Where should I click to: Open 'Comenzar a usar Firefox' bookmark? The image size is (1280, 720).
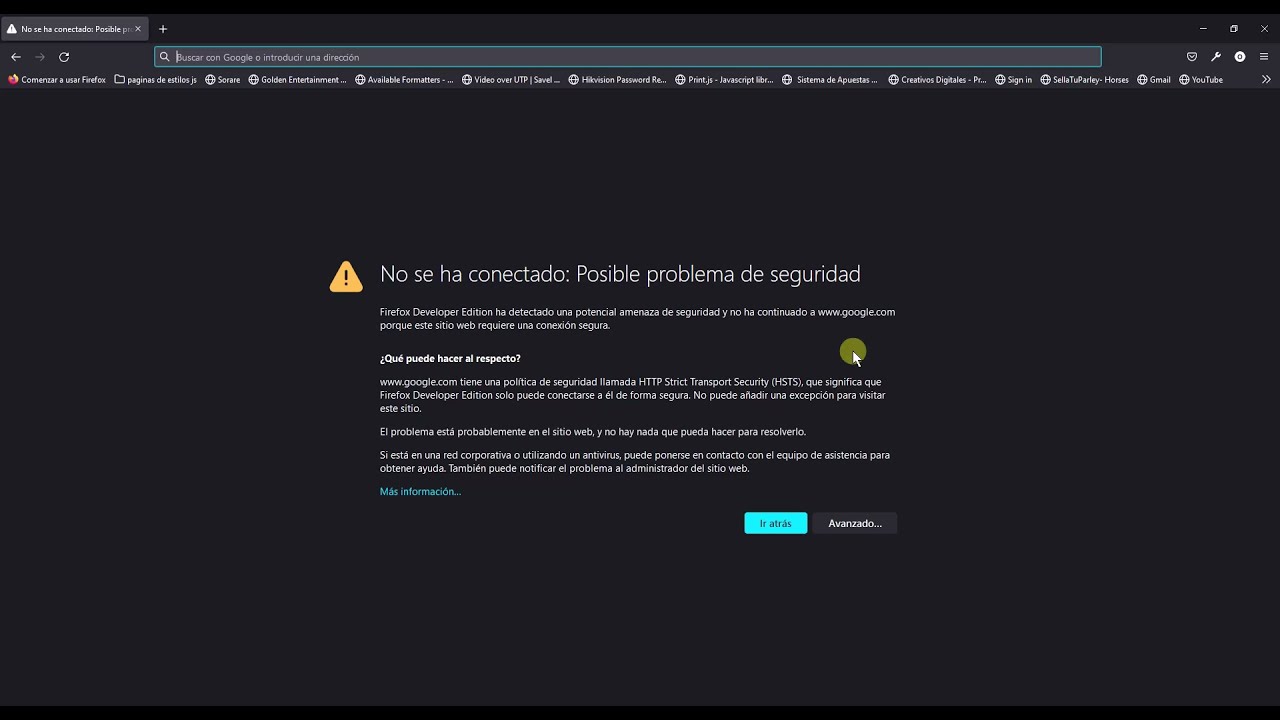(x=57, y=80)
